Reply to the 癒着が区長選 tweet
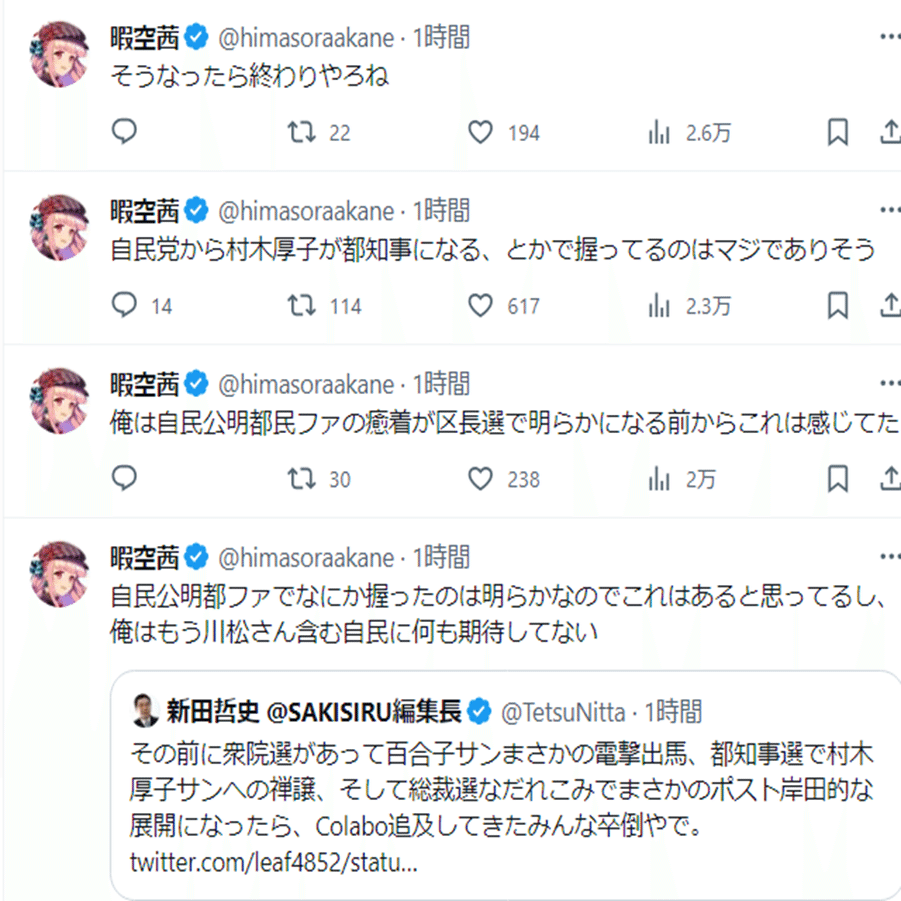 coord(125,479)
